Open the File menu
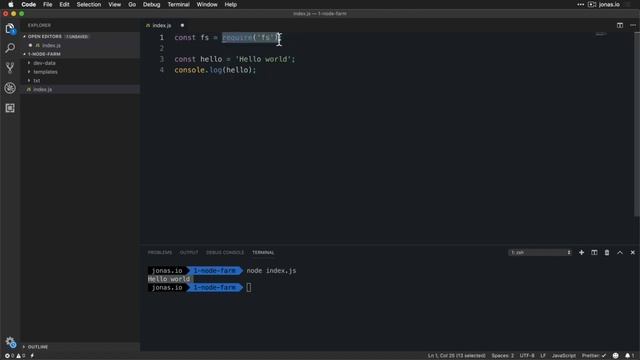This screenshot has width=640, height=360. pyautogui.click(x=48, y=4)
